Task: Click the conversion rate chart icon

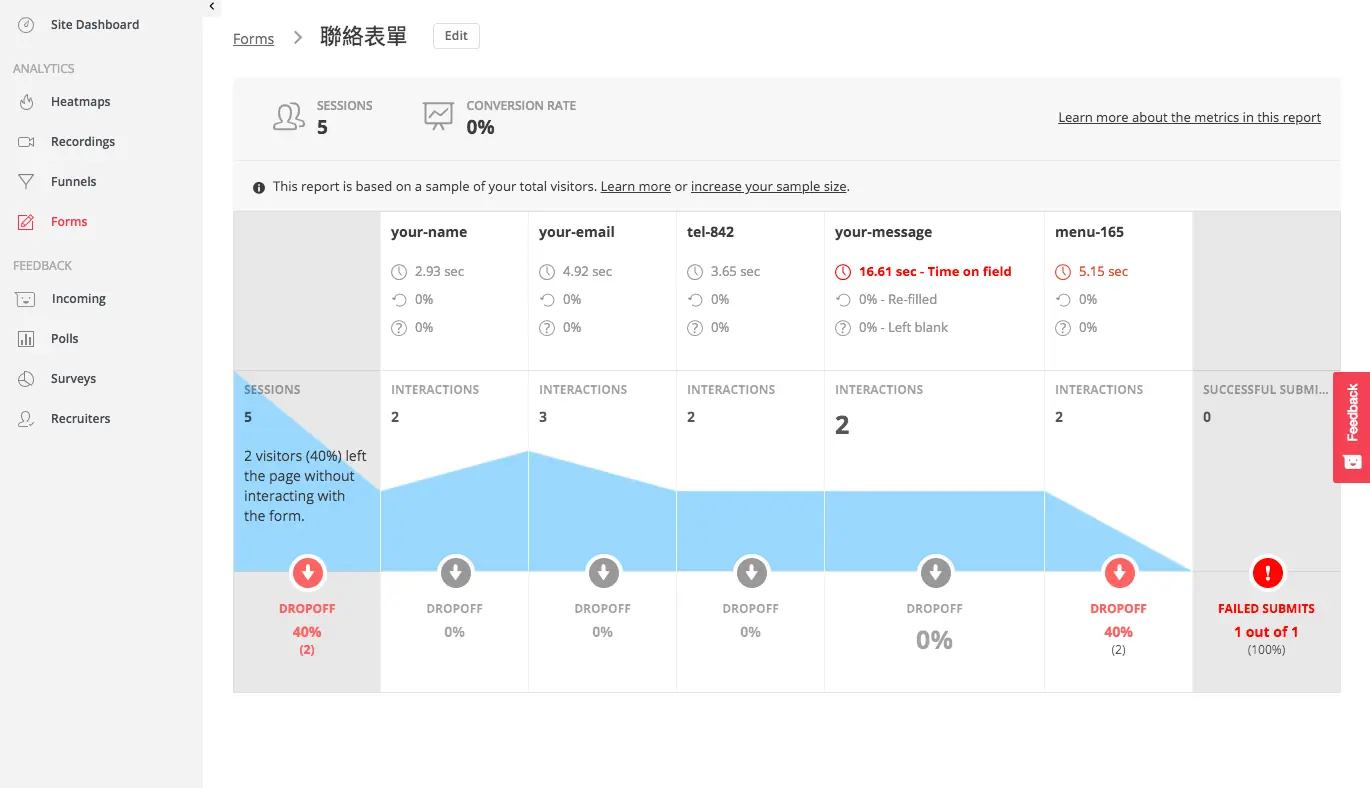Action: [438, 117]
